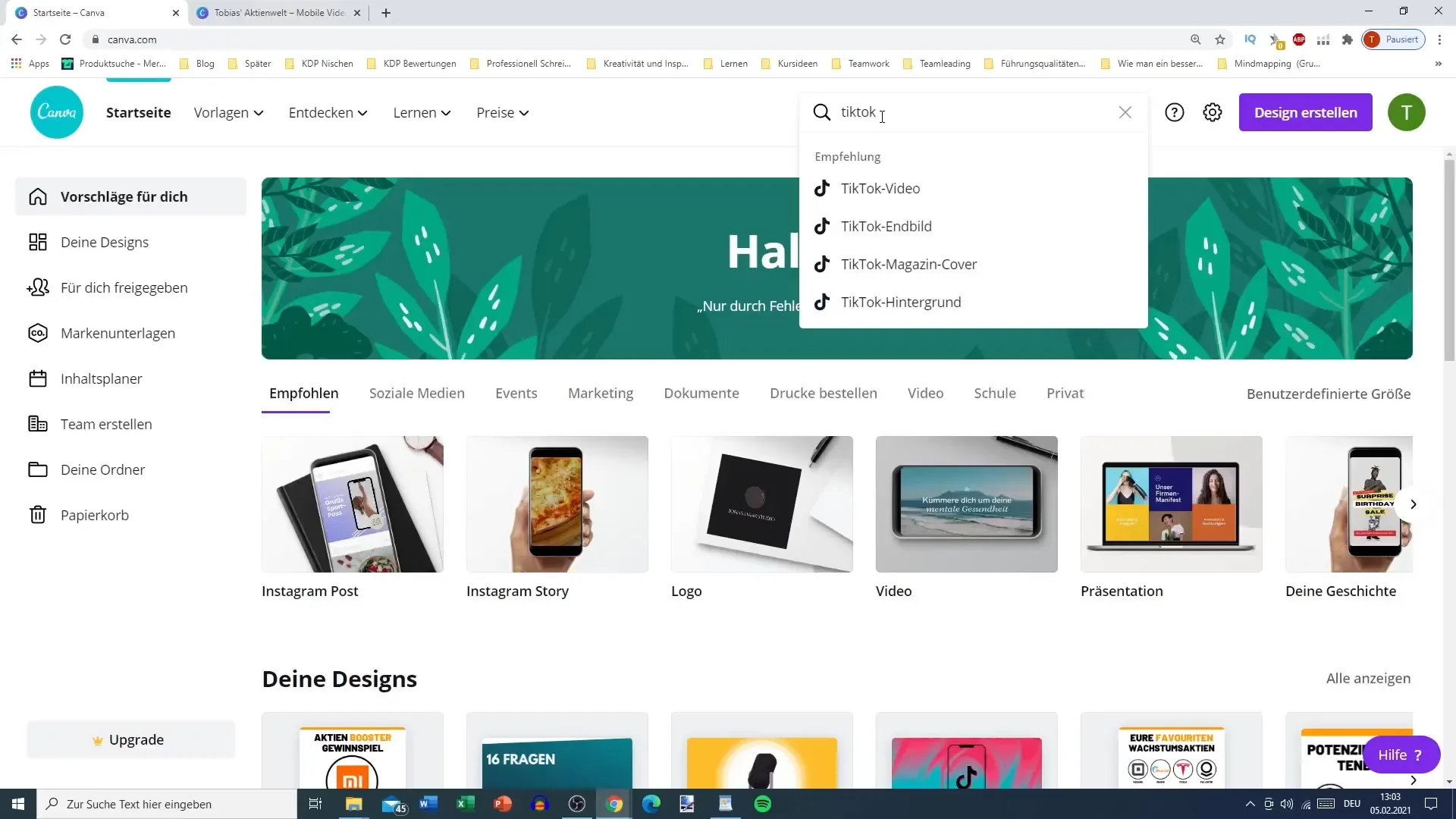Open the KDP Nischen bookmark
Screen dimensions: 1456x819
click(x=319, y=64)
